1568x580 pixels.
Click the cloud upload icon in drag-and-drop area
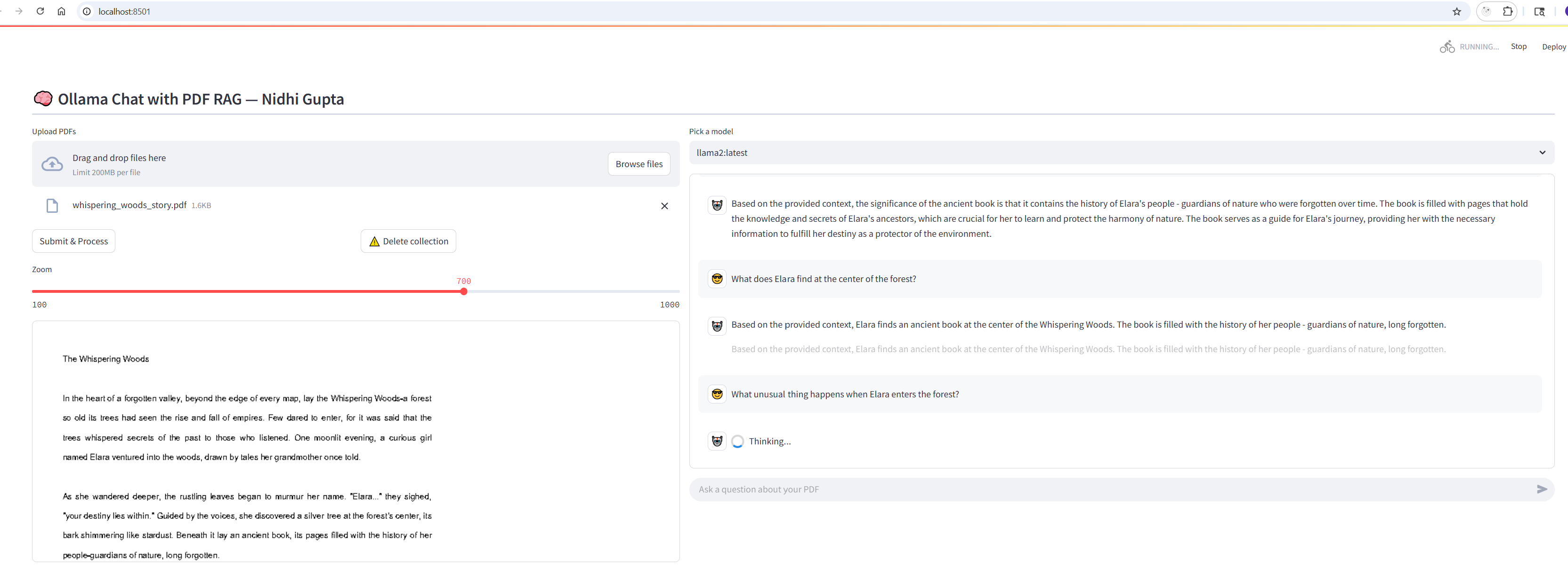click(52, 164)
